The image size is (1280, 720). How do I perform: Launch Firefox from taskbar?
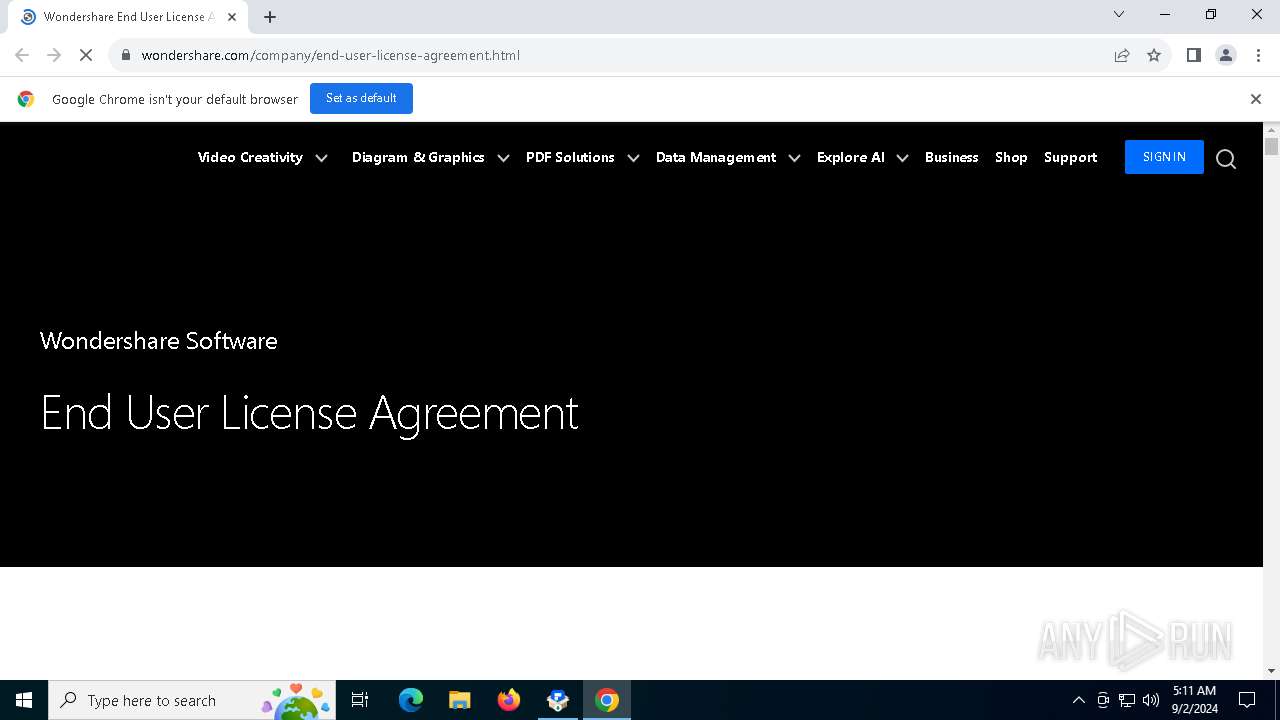pos(509,700)
